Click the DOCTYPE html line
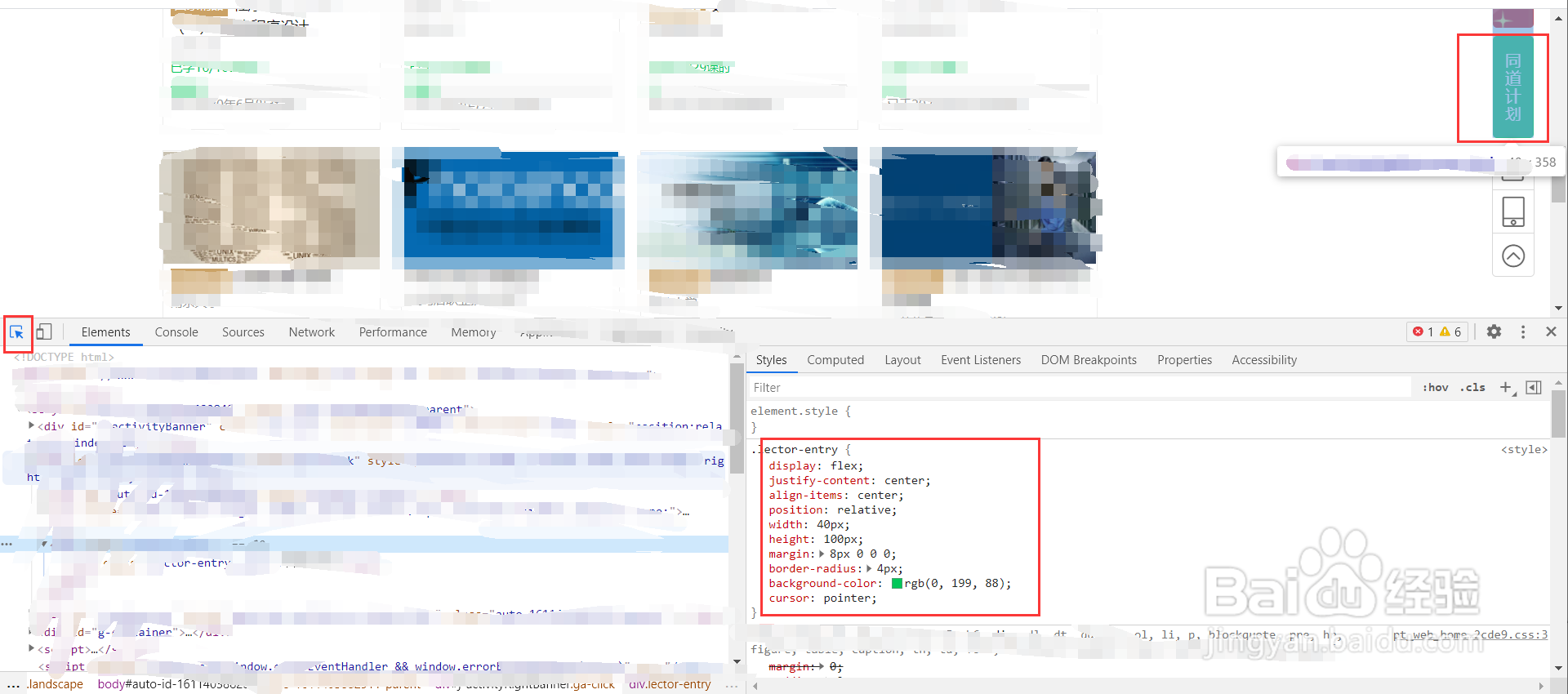 tap(65, 357)
